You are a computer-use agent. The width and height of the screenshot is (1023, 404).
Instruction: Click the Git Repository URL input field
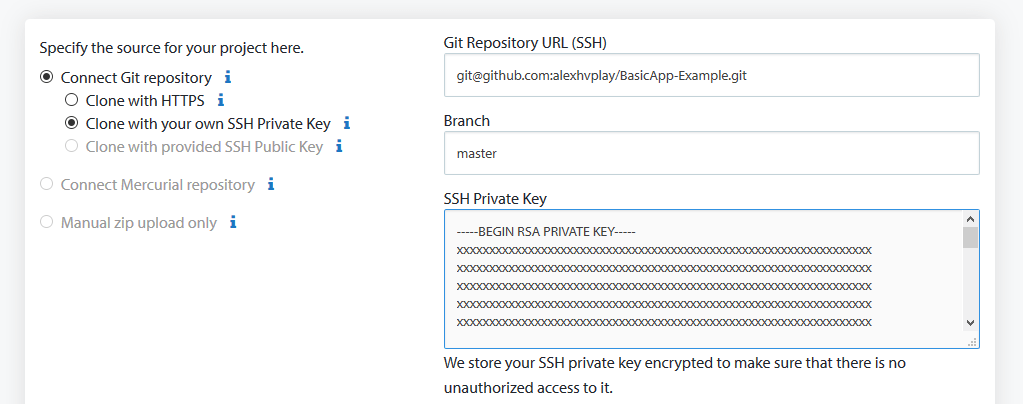(x=712, y=75)
